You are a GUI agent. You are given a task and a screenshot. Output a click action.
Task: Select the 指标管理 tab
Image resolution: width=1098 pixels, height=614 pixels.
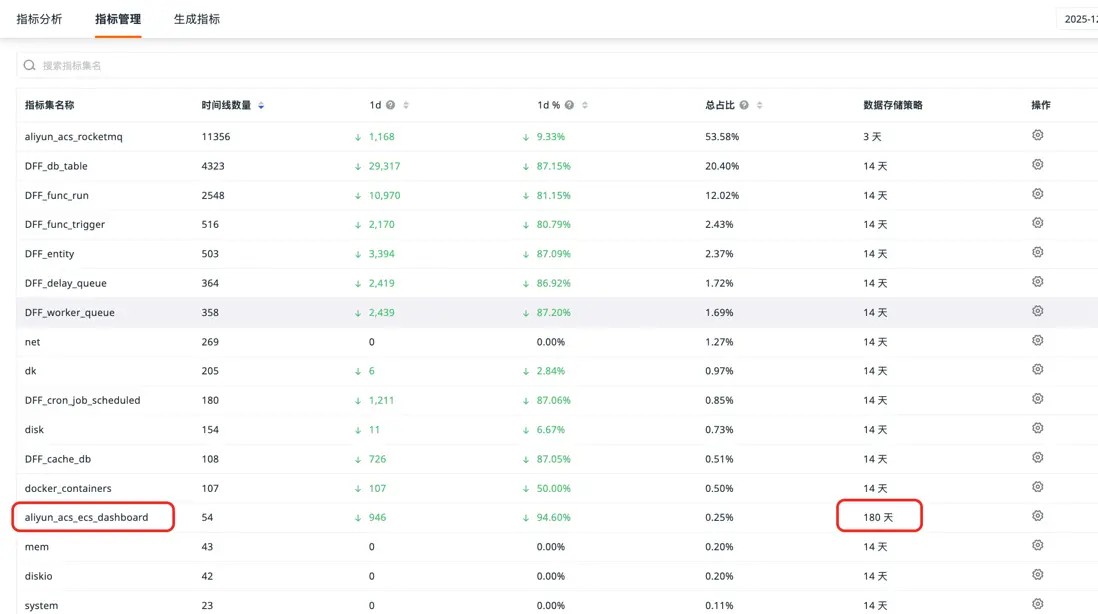point(118,19)
